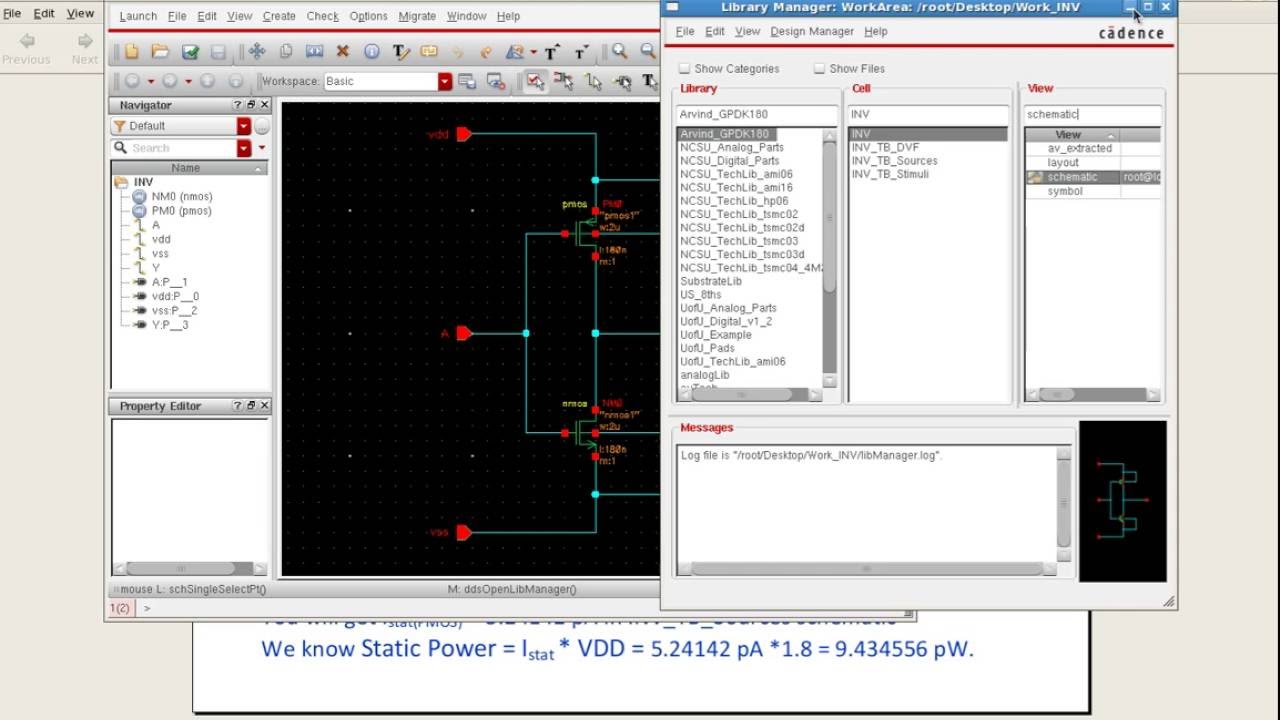Select the INV_TB_DVF cell
1280x720 pixels.
[x=885, y=147]
